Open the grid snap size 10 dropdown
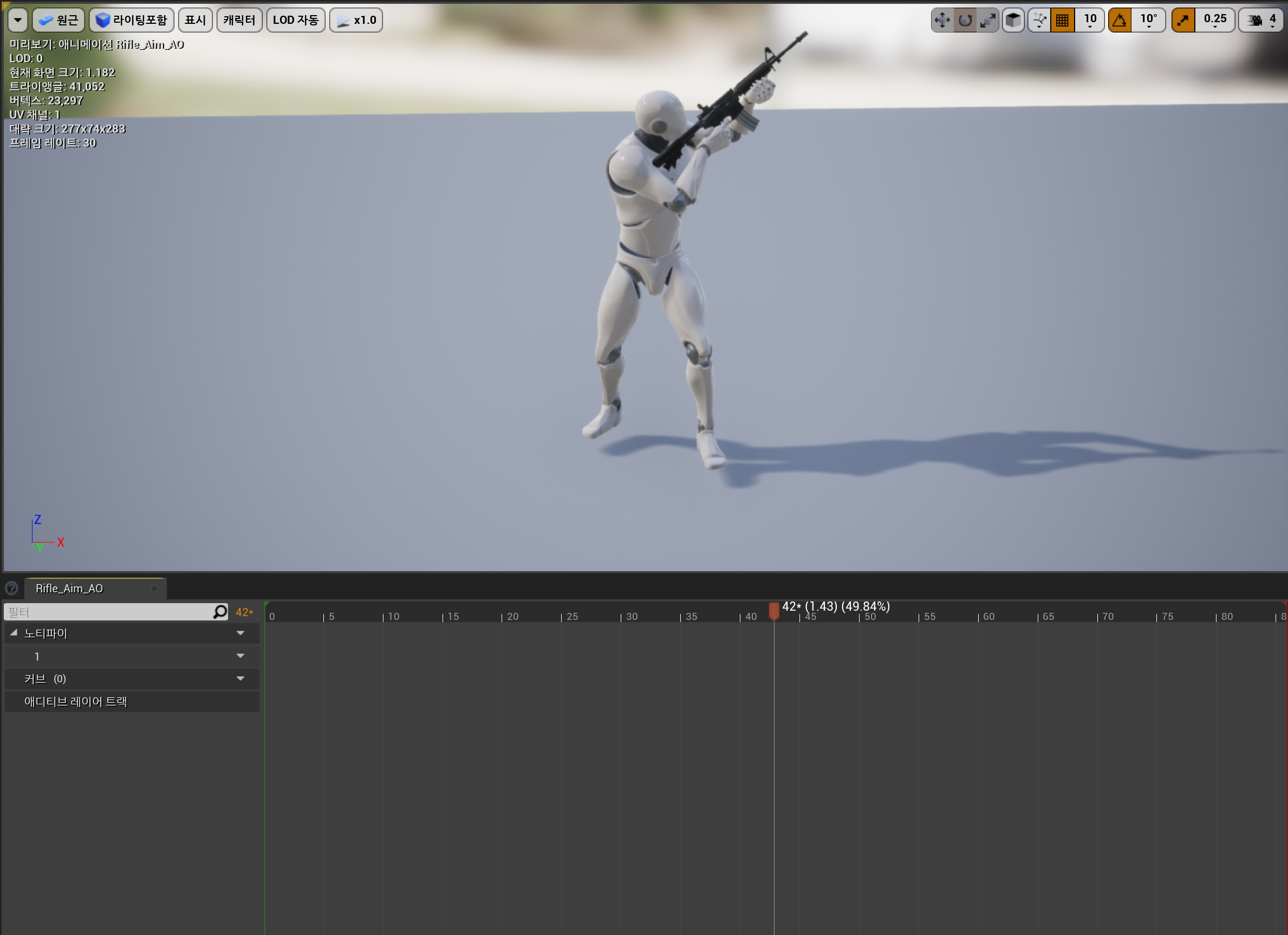Image resolution: width=1288 pixels, height=935 pixels. click(1090, 21)
